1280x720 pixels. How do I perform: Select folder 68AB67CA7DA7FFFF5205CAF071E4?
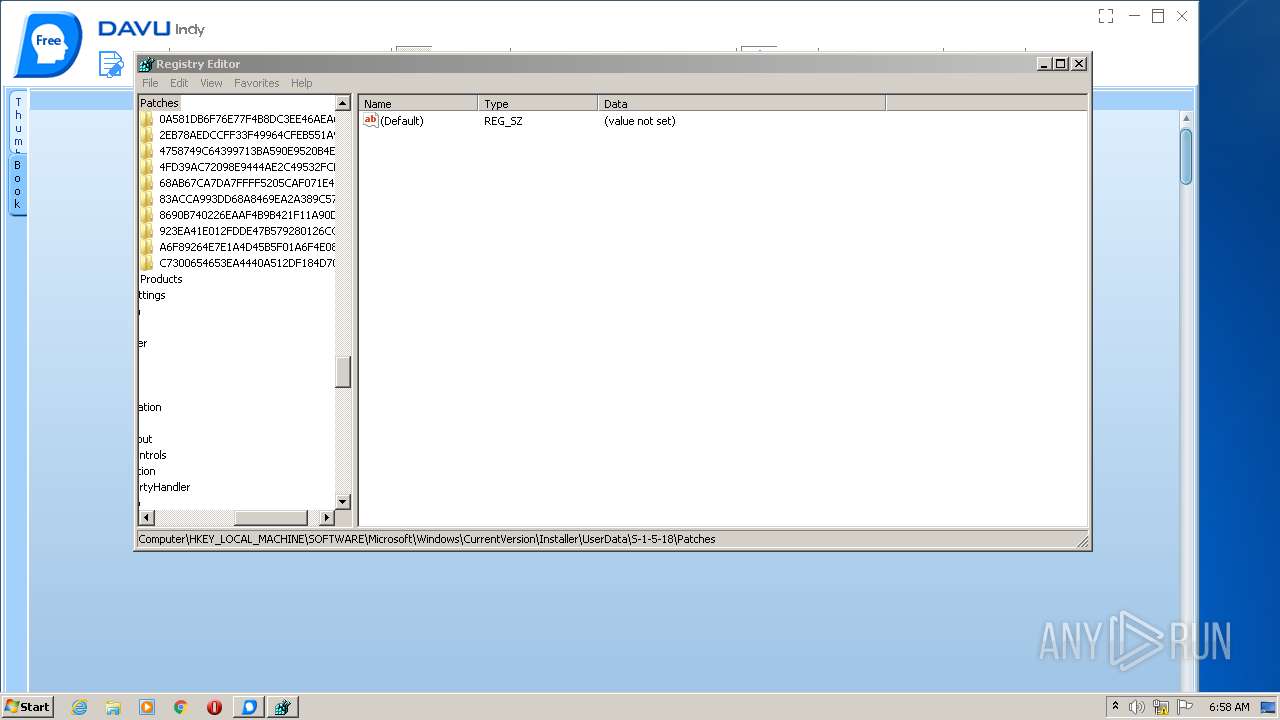247,183
